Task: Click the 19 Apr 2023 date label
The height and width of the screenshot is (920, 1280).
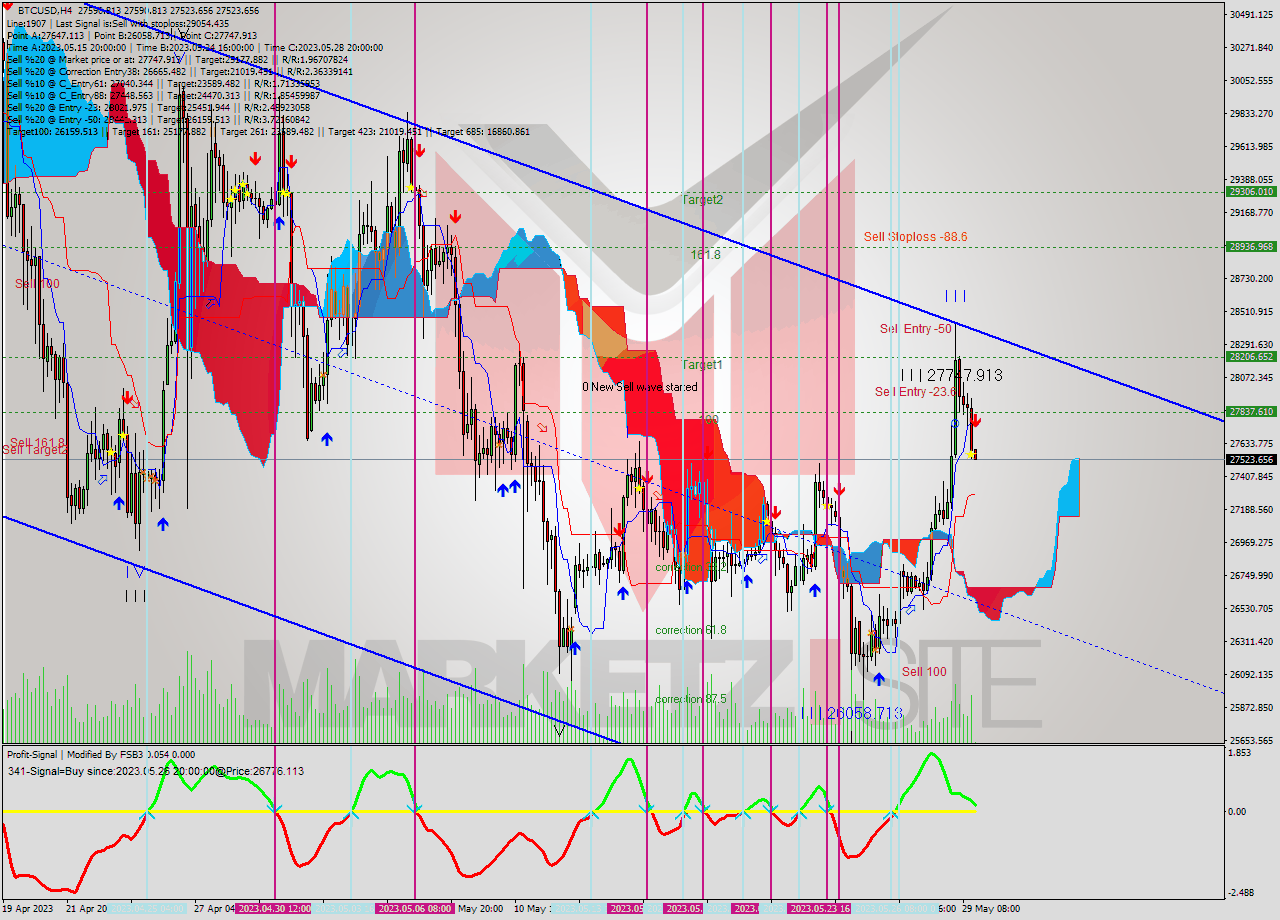Action: 27,908
